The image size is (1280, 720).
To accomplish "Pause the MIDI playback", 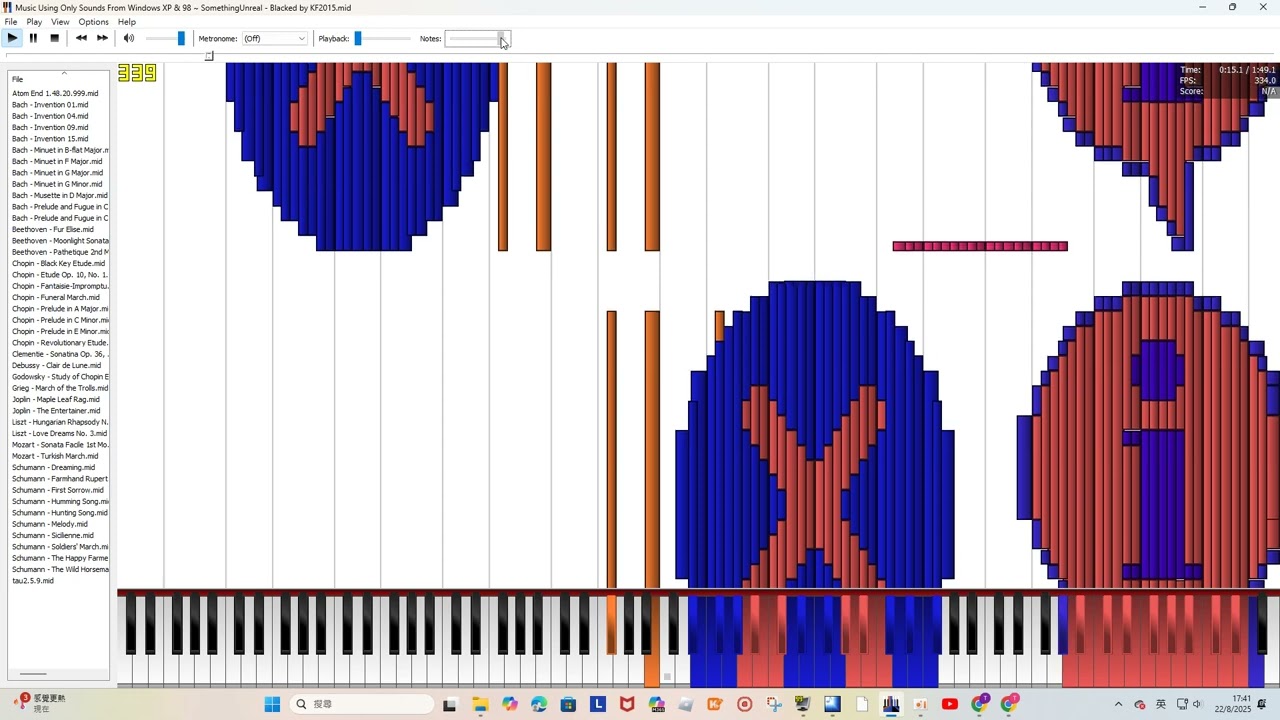I will pos(33,38).
